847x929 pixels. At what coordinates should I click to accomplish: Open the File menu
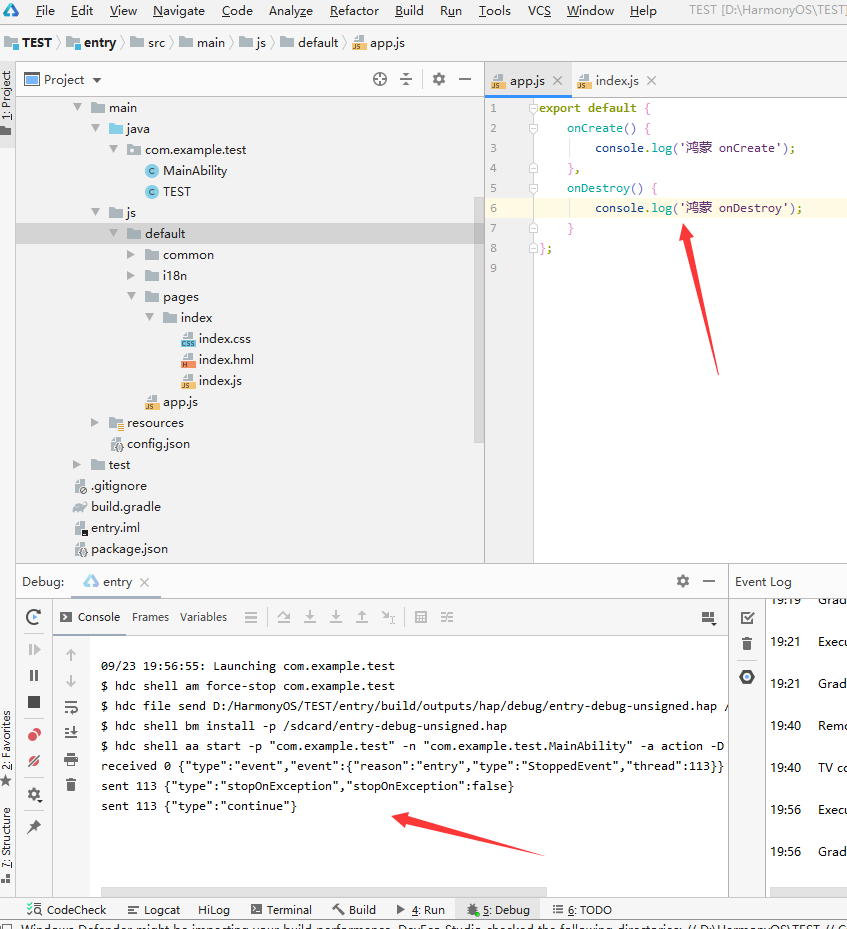point(45,11)
